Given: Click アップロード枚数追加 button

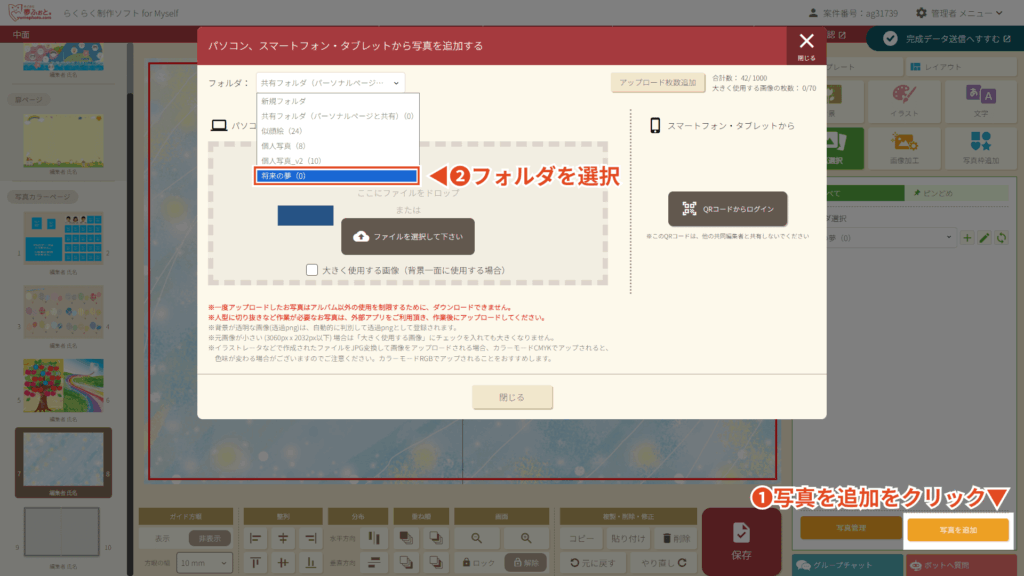Looking at the screenshot, I should tap(657, 83).
